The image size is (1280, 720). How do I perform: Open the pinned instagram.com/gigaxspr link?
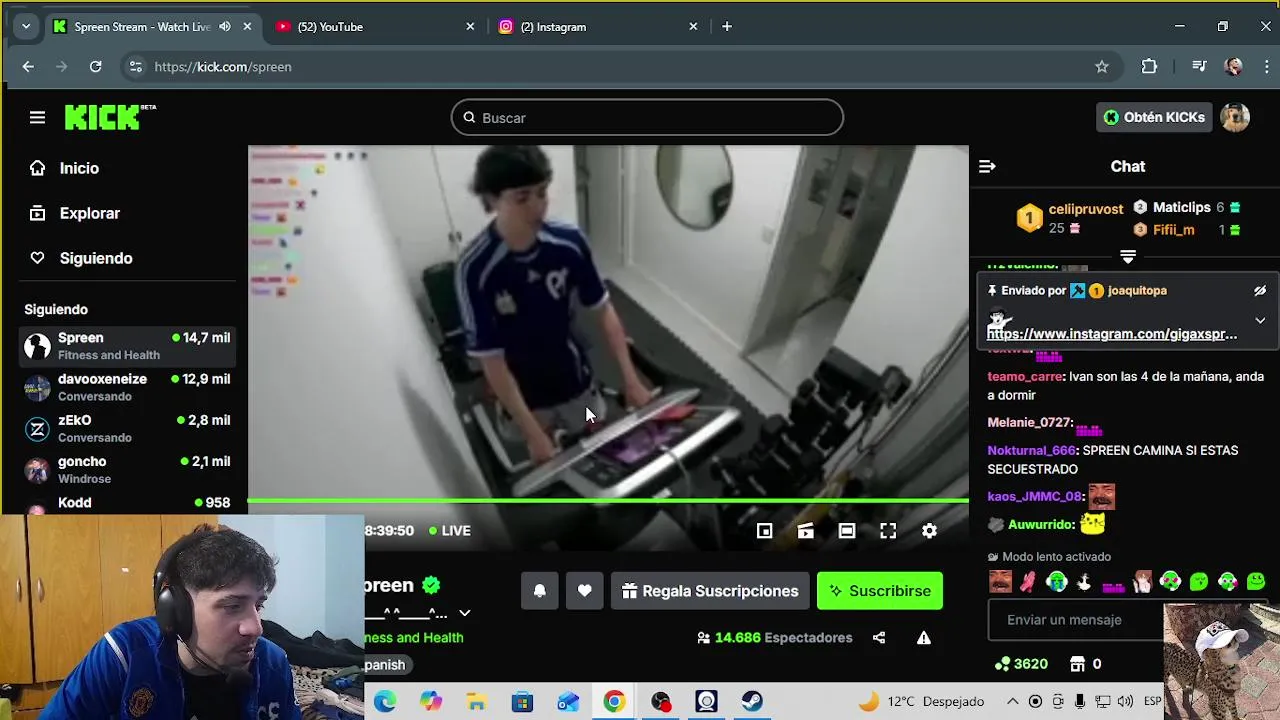(x=1112, y=334)
